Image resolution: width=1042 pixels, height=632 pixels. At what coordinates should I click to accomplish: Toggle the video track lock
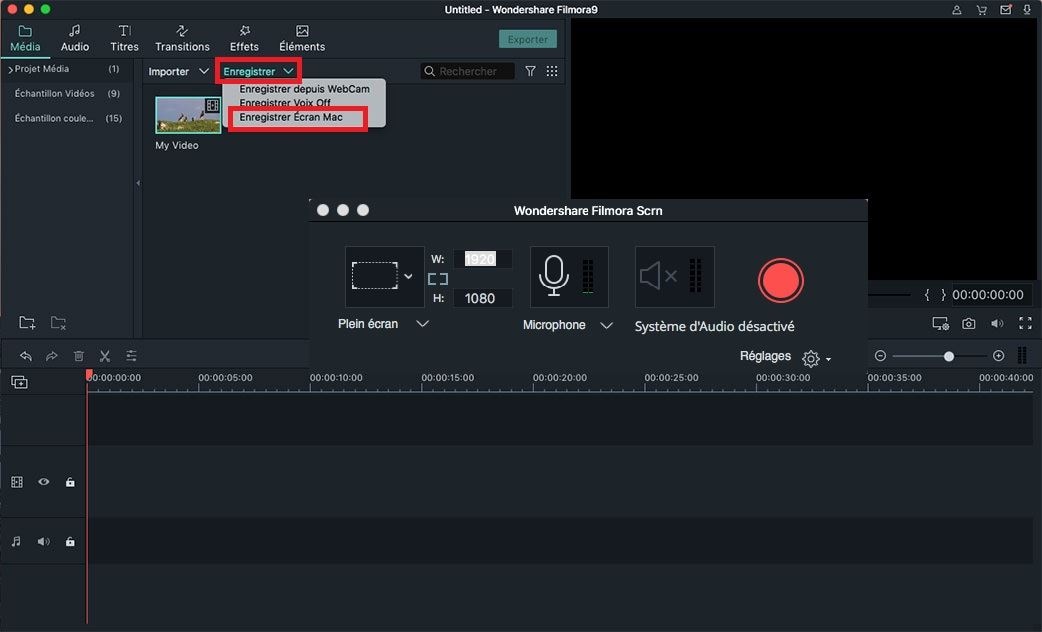[x=70, y=482]
